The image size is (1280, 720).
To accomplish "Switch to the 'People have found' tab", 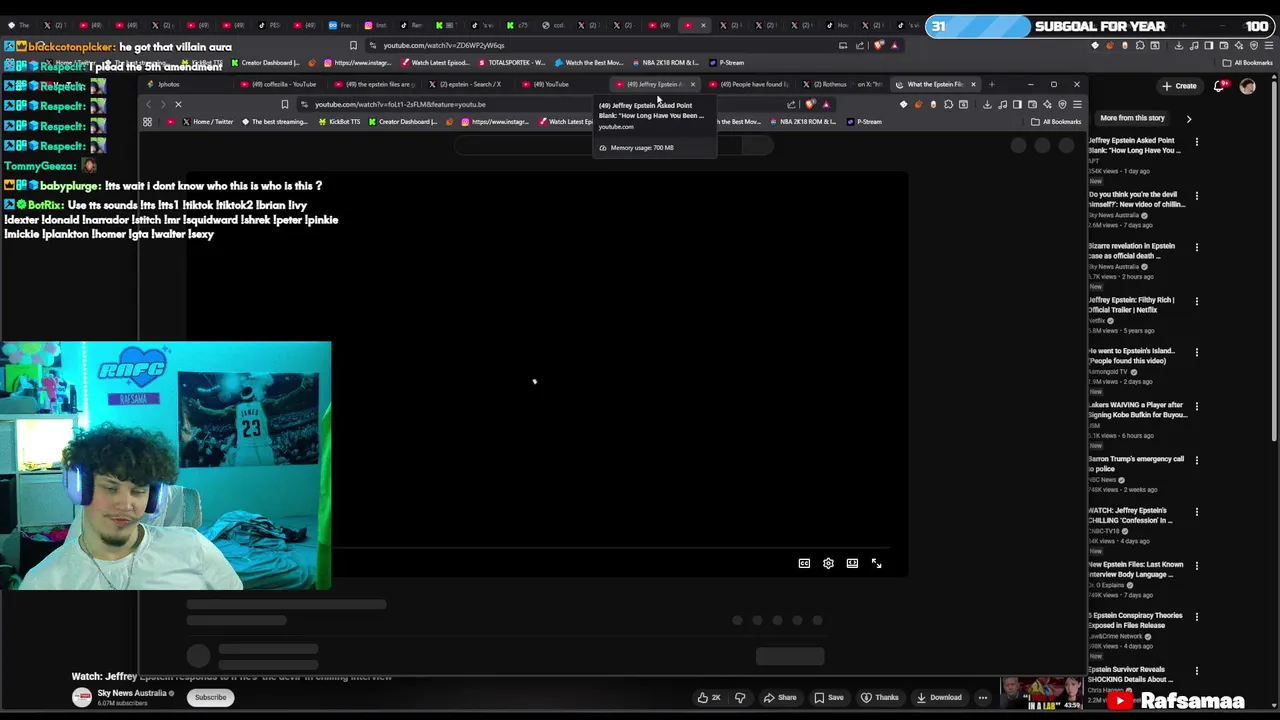I will [750, 84].
